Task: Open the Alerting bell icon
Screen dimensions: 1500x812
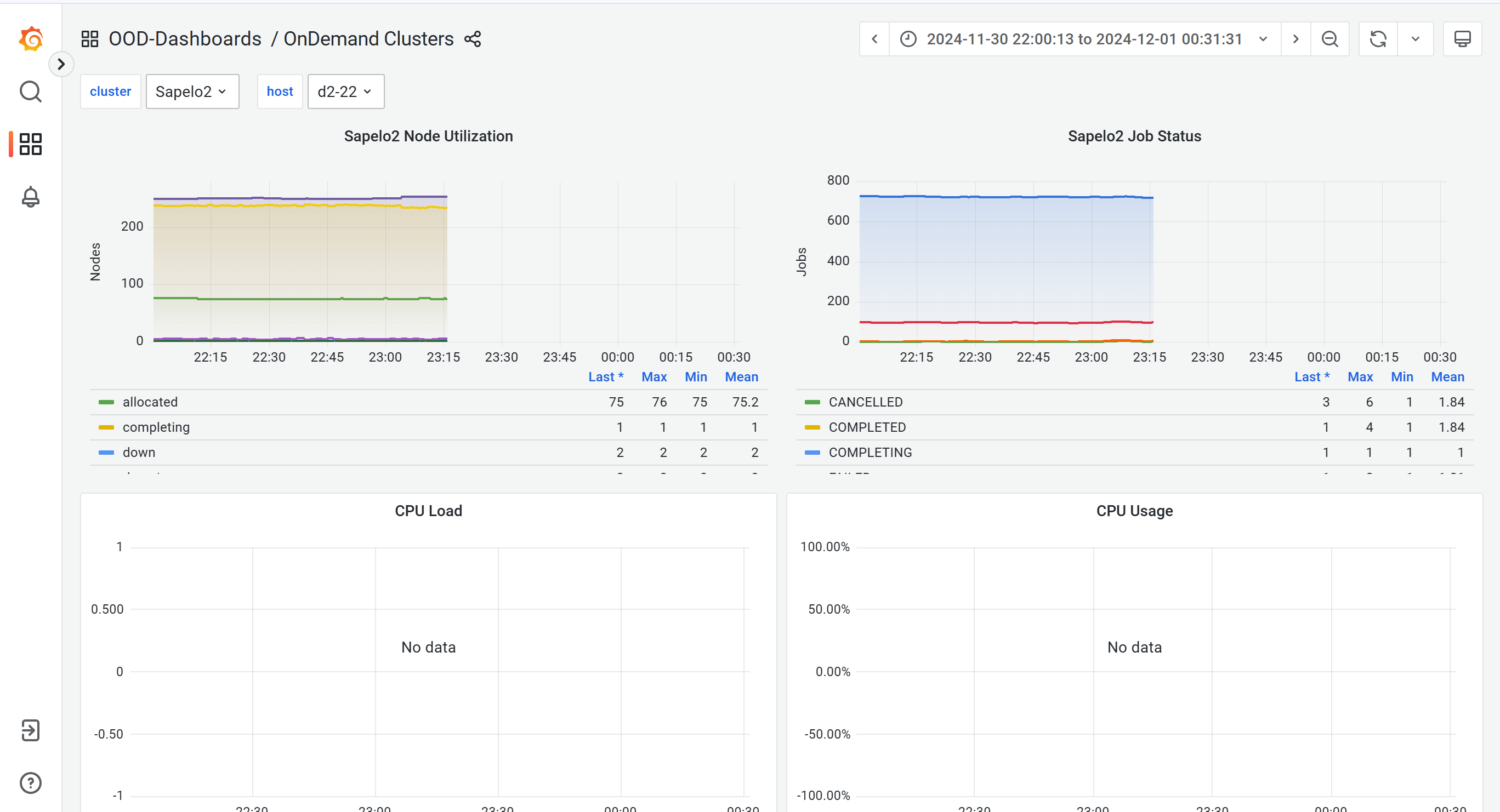Action: coord(31,197)
